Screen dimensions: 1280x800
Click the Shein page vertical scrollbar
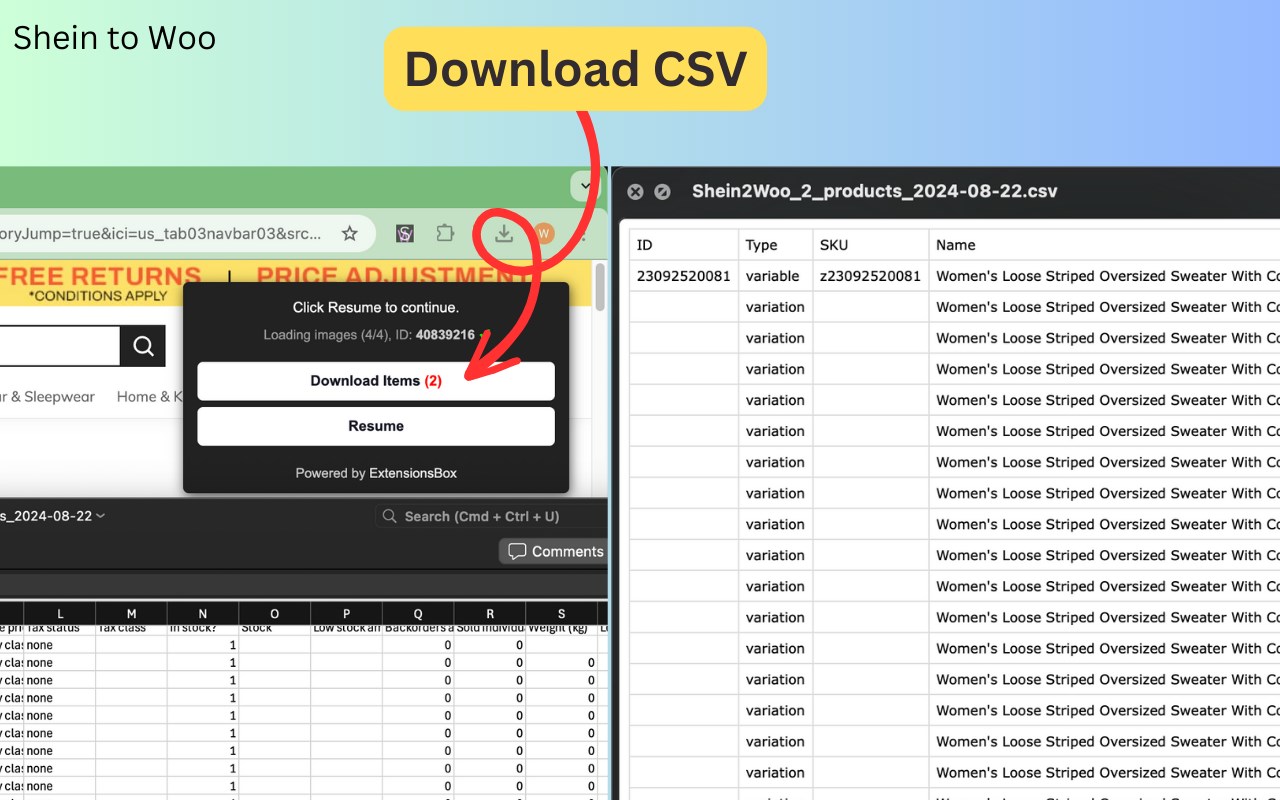click(600, 287)
